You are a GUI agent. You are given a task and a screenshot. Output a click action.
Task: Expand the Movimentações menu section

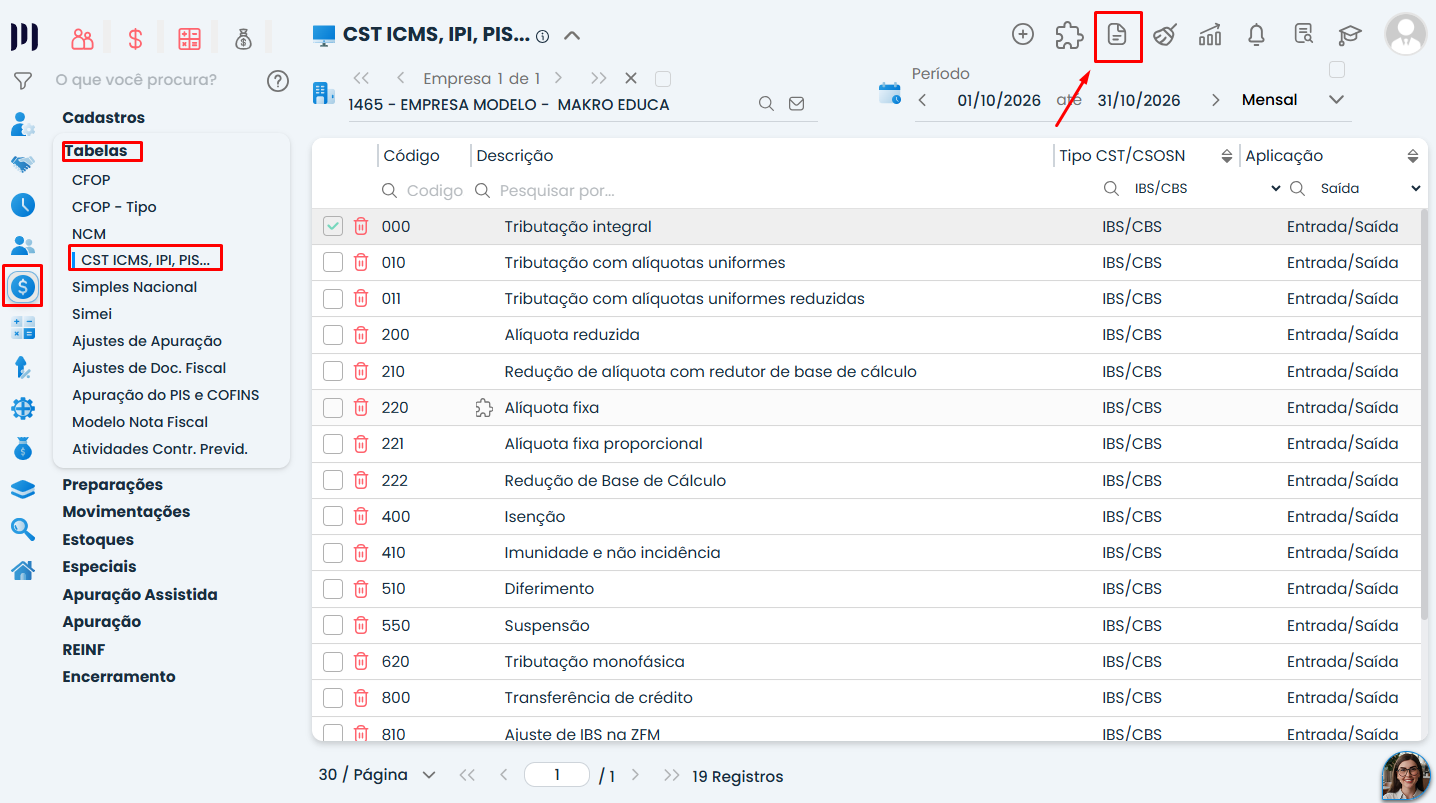(x=126, y=511)
